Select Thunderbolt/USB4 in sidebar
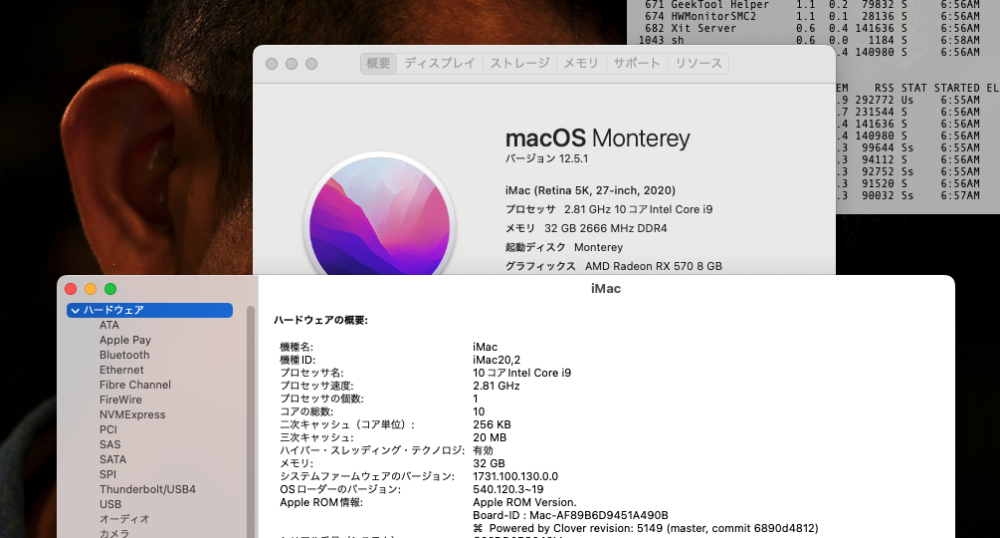The width and height of the screenshot is (1000, 538). coord(147,489)
